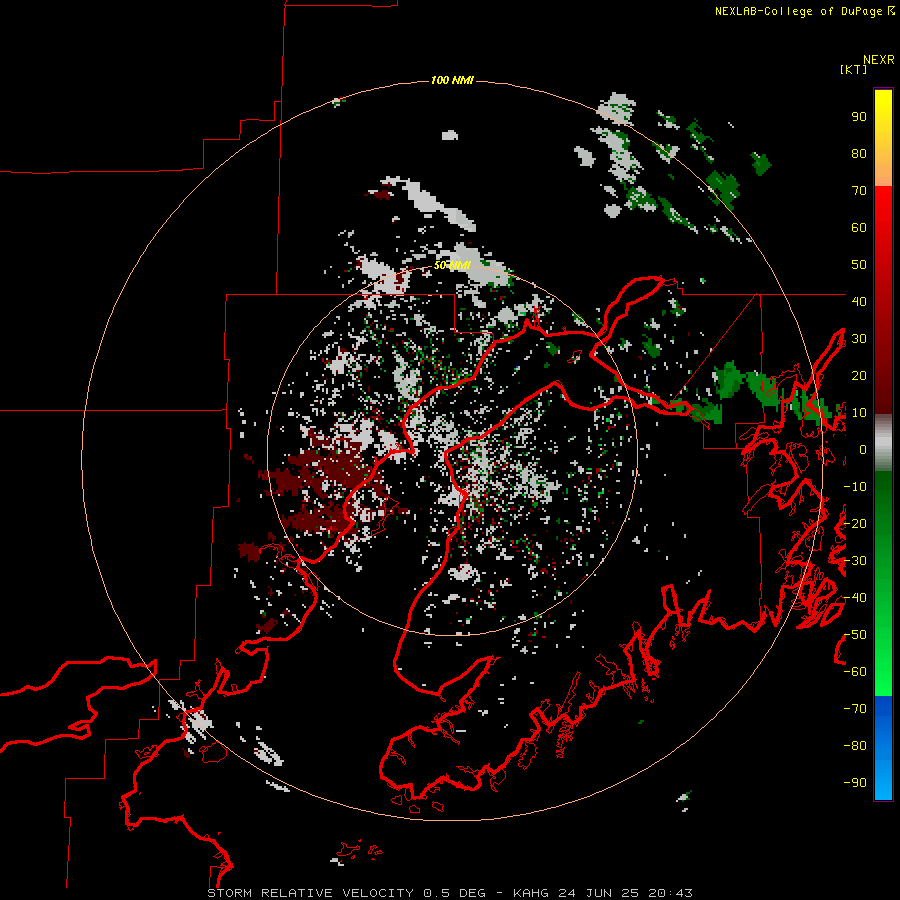Click the 50 value on the velocity scale
The height and width of the screenshot is (900, 900).
(x=859, y=265)
